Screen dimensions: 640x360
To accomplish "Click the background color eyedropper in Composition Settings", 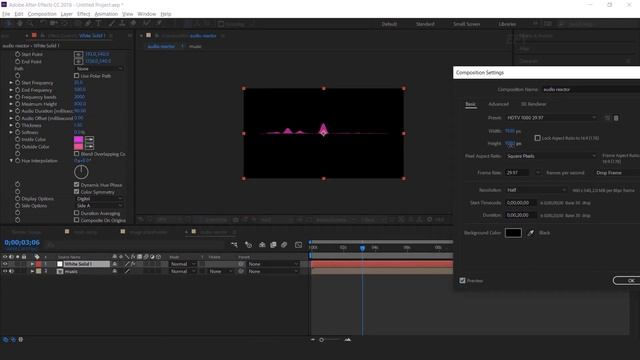I will pyautogui.click(x=531, y=233).
